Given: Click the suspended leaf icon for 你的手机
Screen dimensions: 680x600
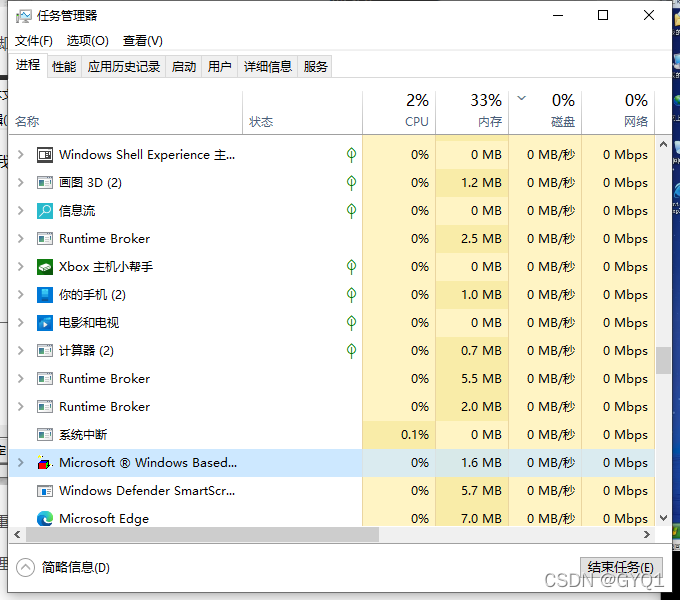Looking at the screenshot, I should pos(352,295).
